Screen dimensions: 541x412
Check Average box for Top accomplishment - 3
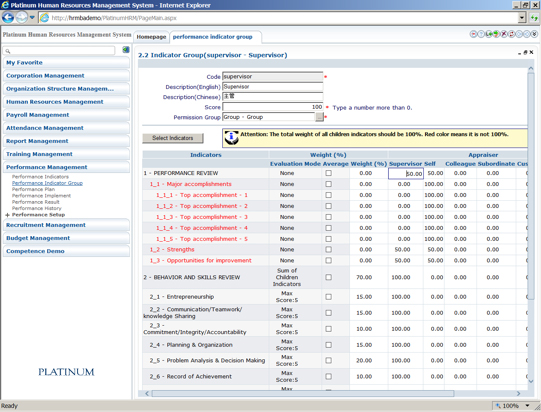click(328, 217)
